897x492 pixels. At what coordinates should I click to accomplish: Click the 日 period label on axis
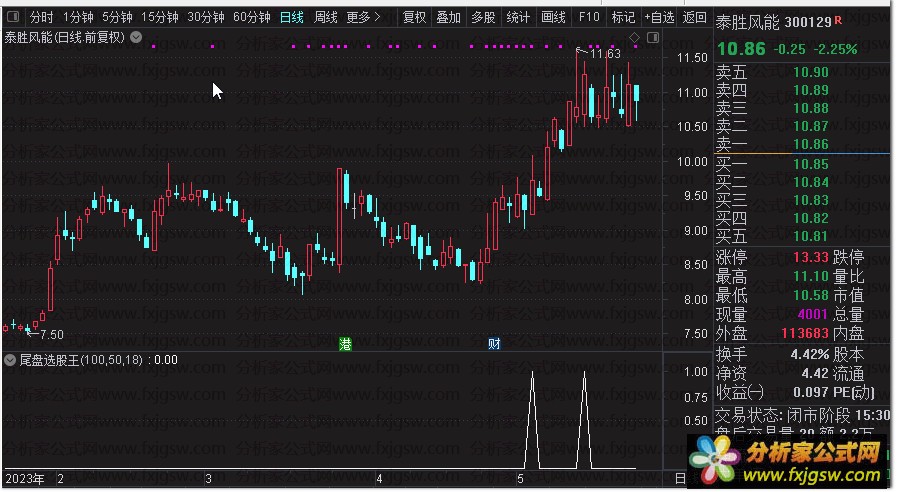pos(680,478)
